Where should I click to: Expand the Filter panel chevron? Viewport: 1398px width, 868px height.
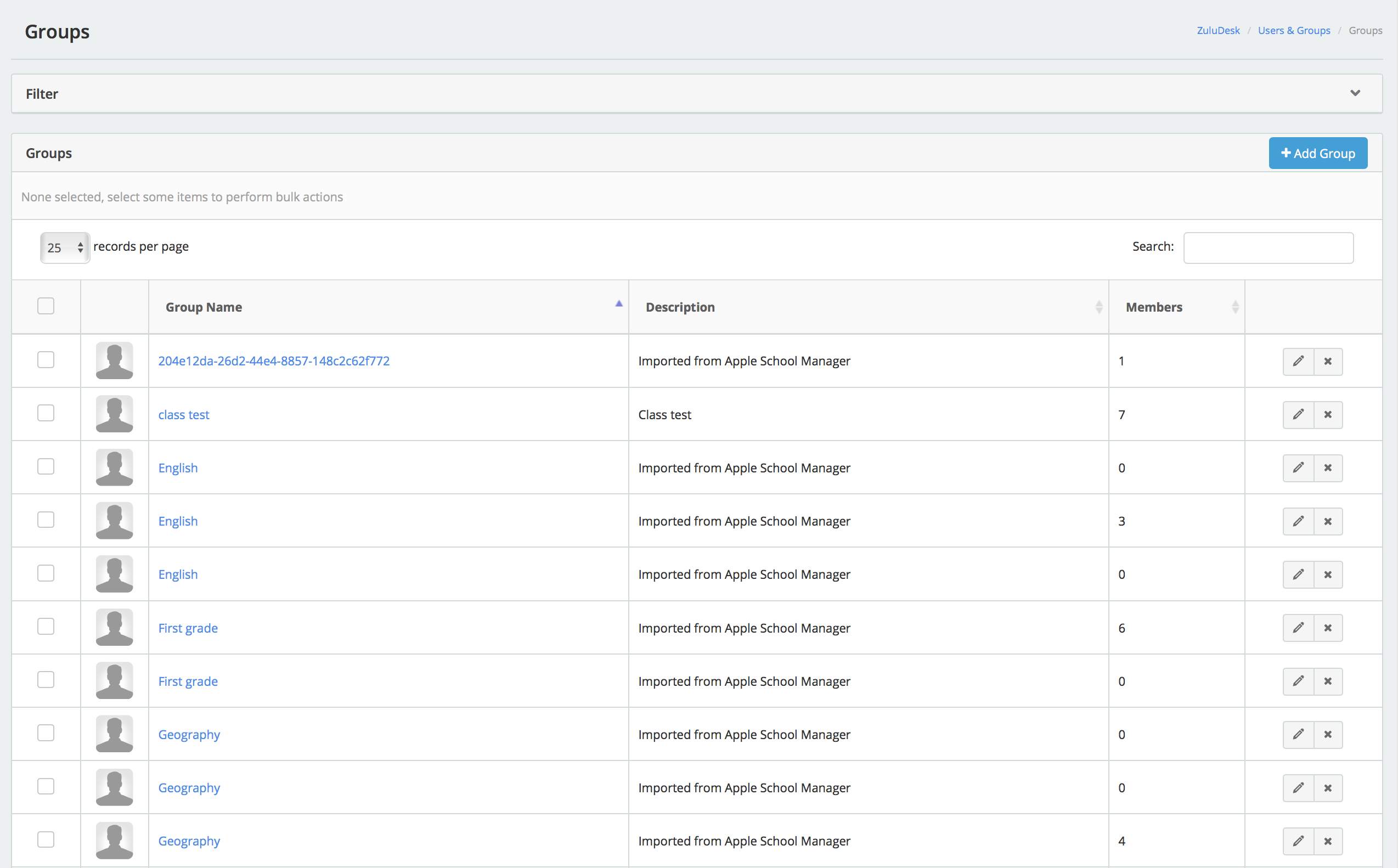1355,93
